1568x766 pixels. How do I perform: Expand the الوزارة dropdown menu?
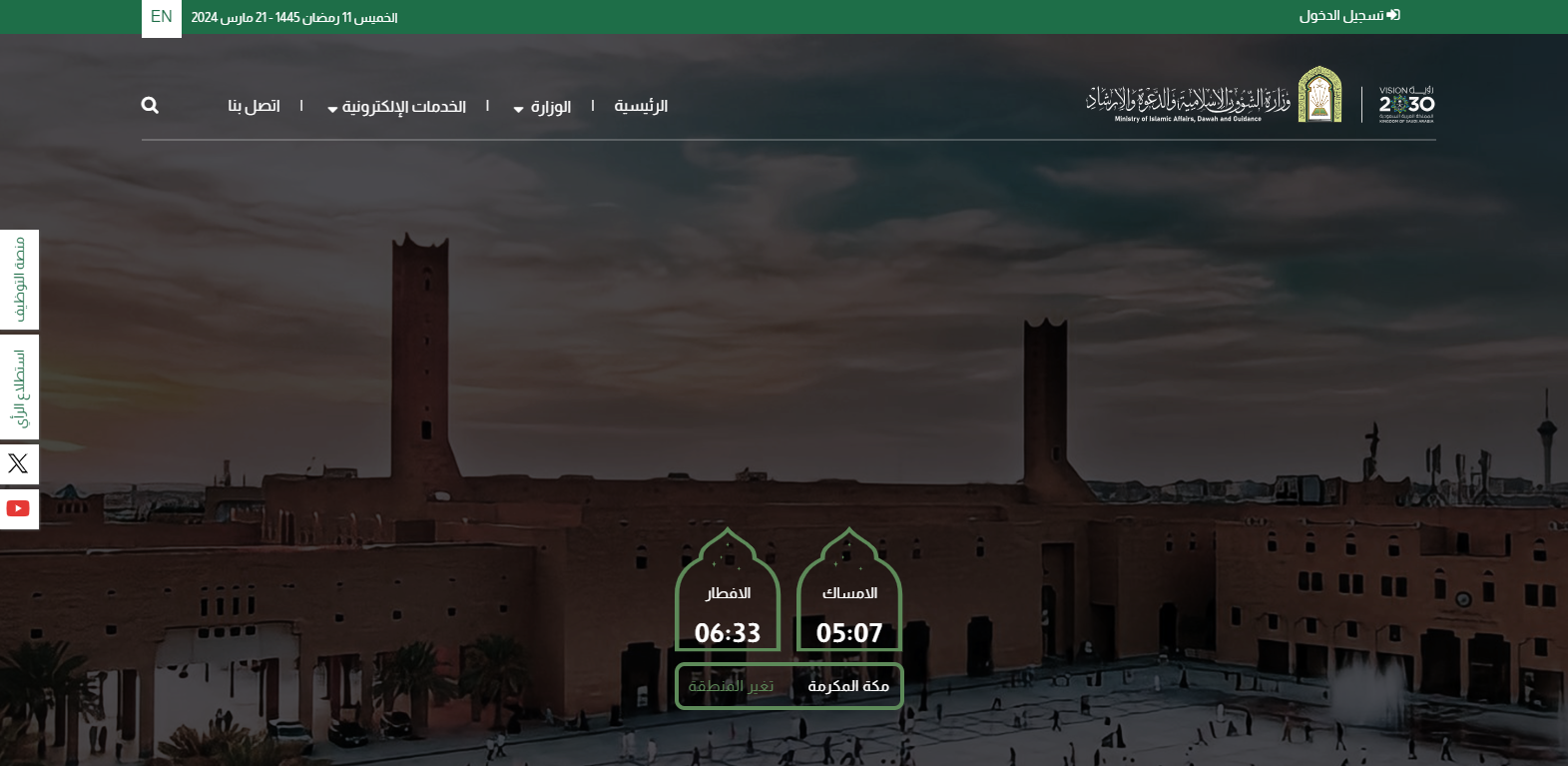pyautogui.click(x=543, y=107)
